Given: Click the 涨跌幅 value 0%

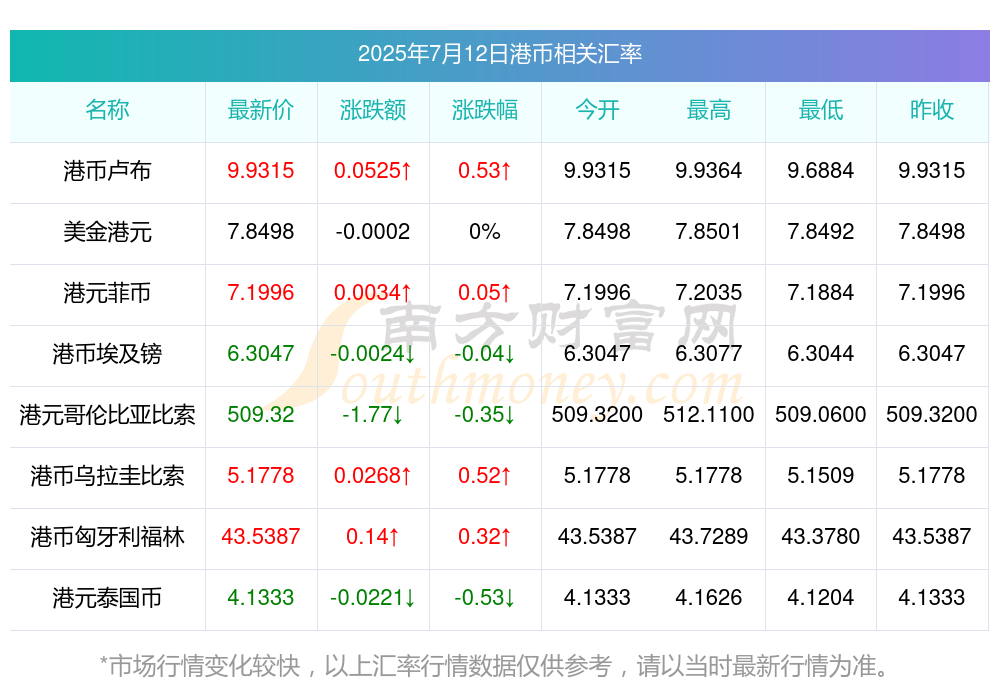Looking at the screenshot, I should coord(485,231).
